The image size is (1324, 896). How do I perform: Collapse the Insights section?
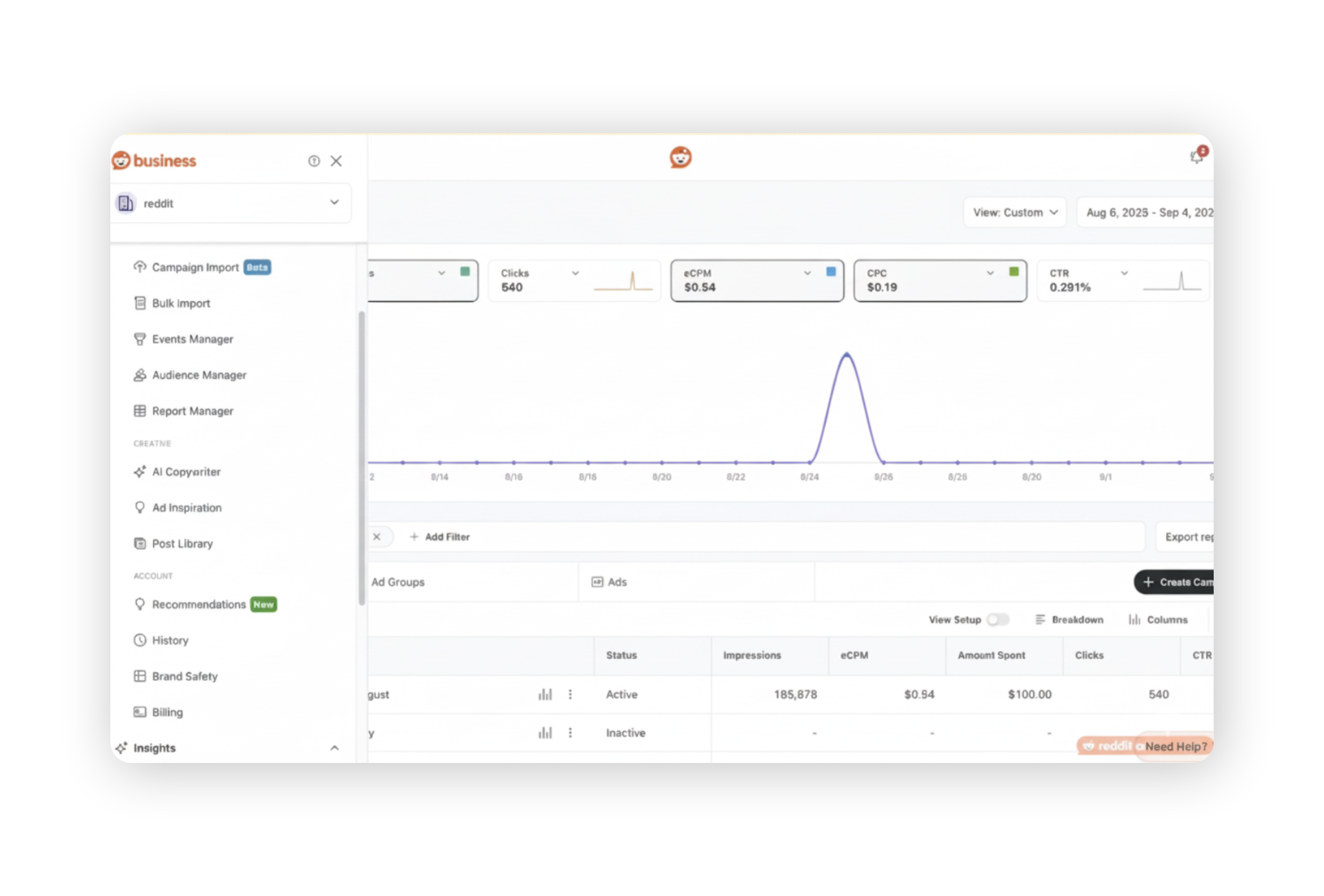(x=334, y=748)
